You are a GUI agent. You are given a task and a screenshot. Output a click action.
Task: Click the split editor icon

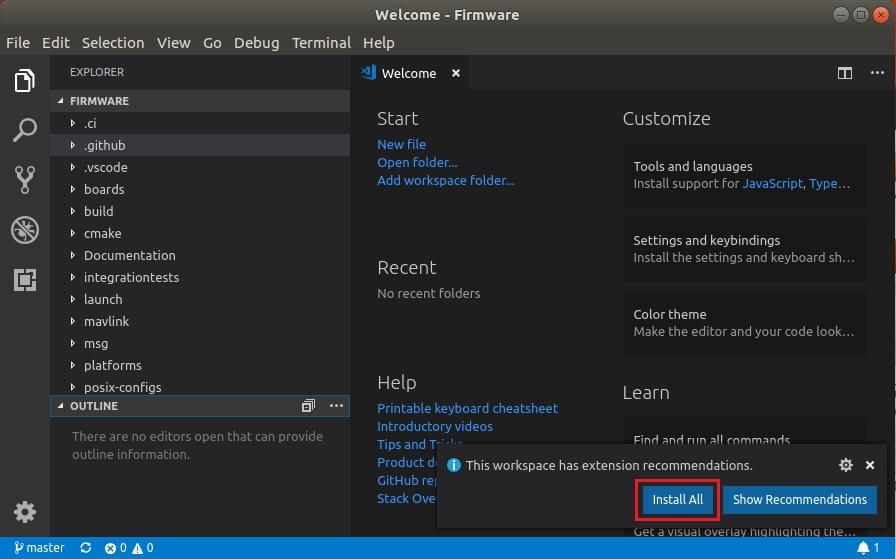[x=845, y=73]
